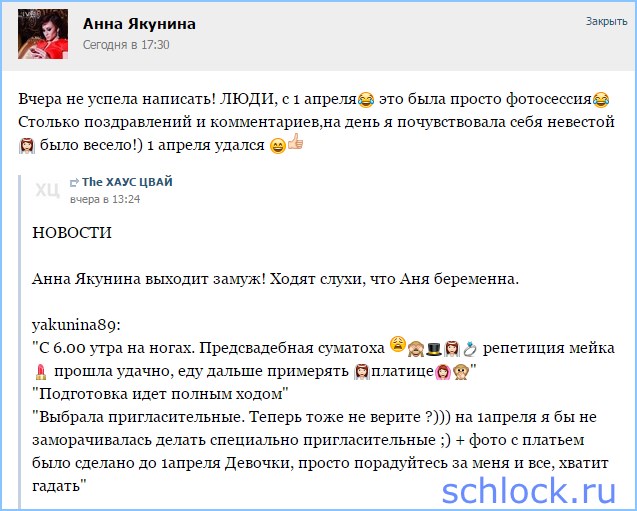Screen dimensions: 637x511
Task: Open The ХАУС ЦВАЙ community link
Action: (x=127, y=182)
